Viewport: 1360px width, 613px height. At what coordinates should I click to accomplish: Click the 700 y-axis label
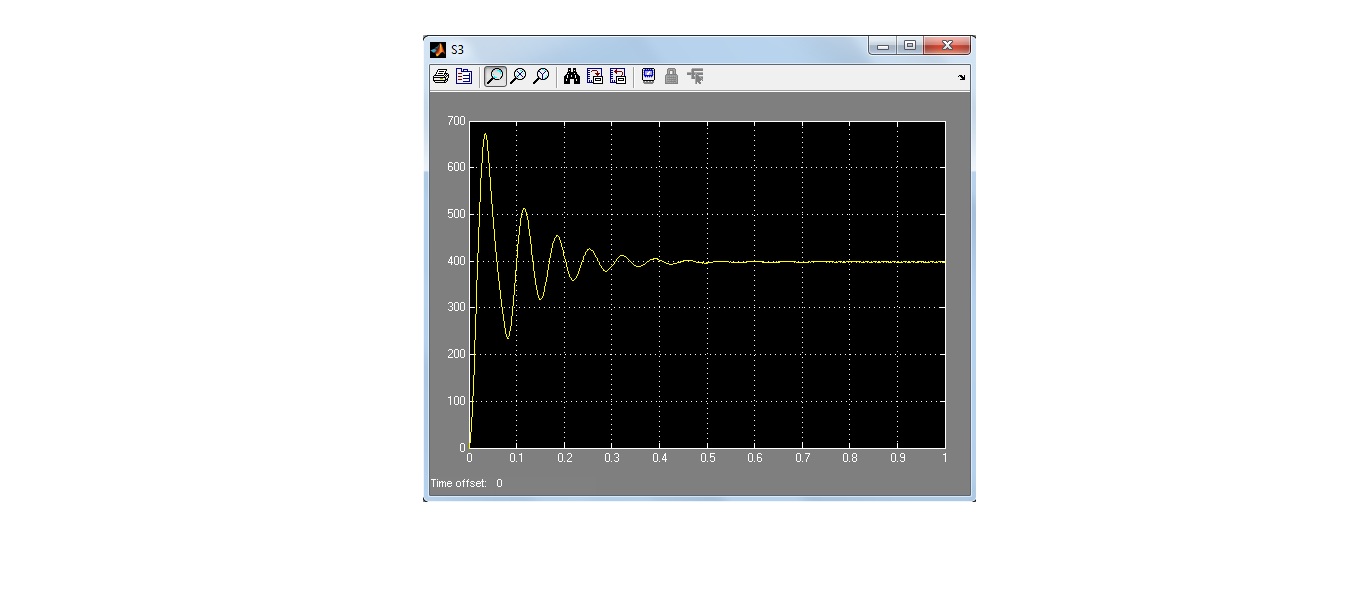point(456,121)
